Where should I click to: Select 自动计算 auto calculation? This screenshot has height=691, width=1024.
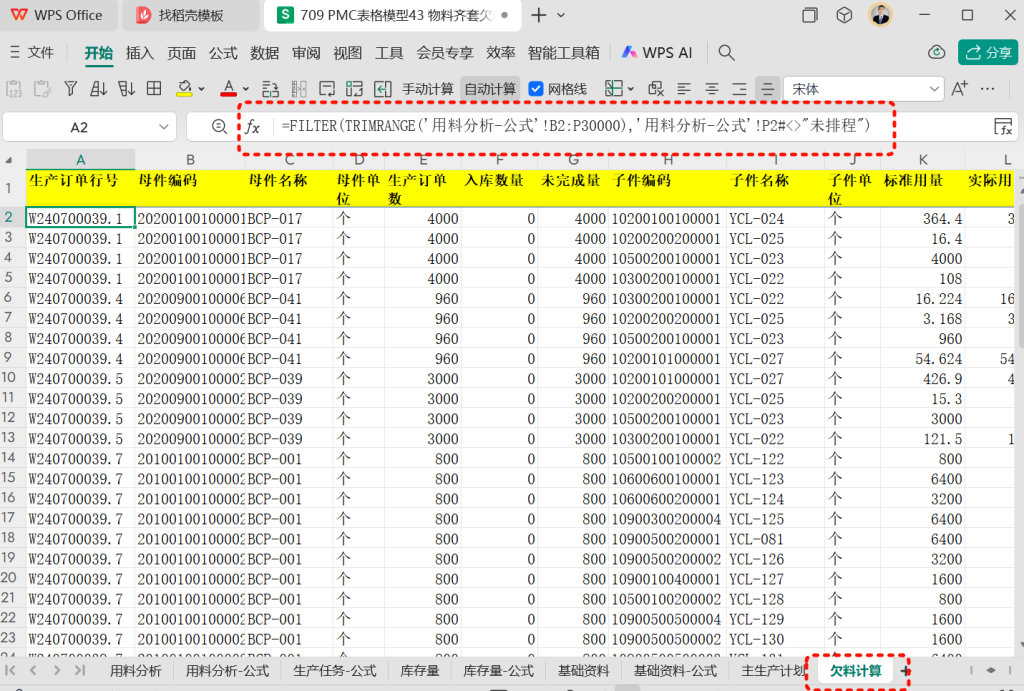tap(490, 89)
